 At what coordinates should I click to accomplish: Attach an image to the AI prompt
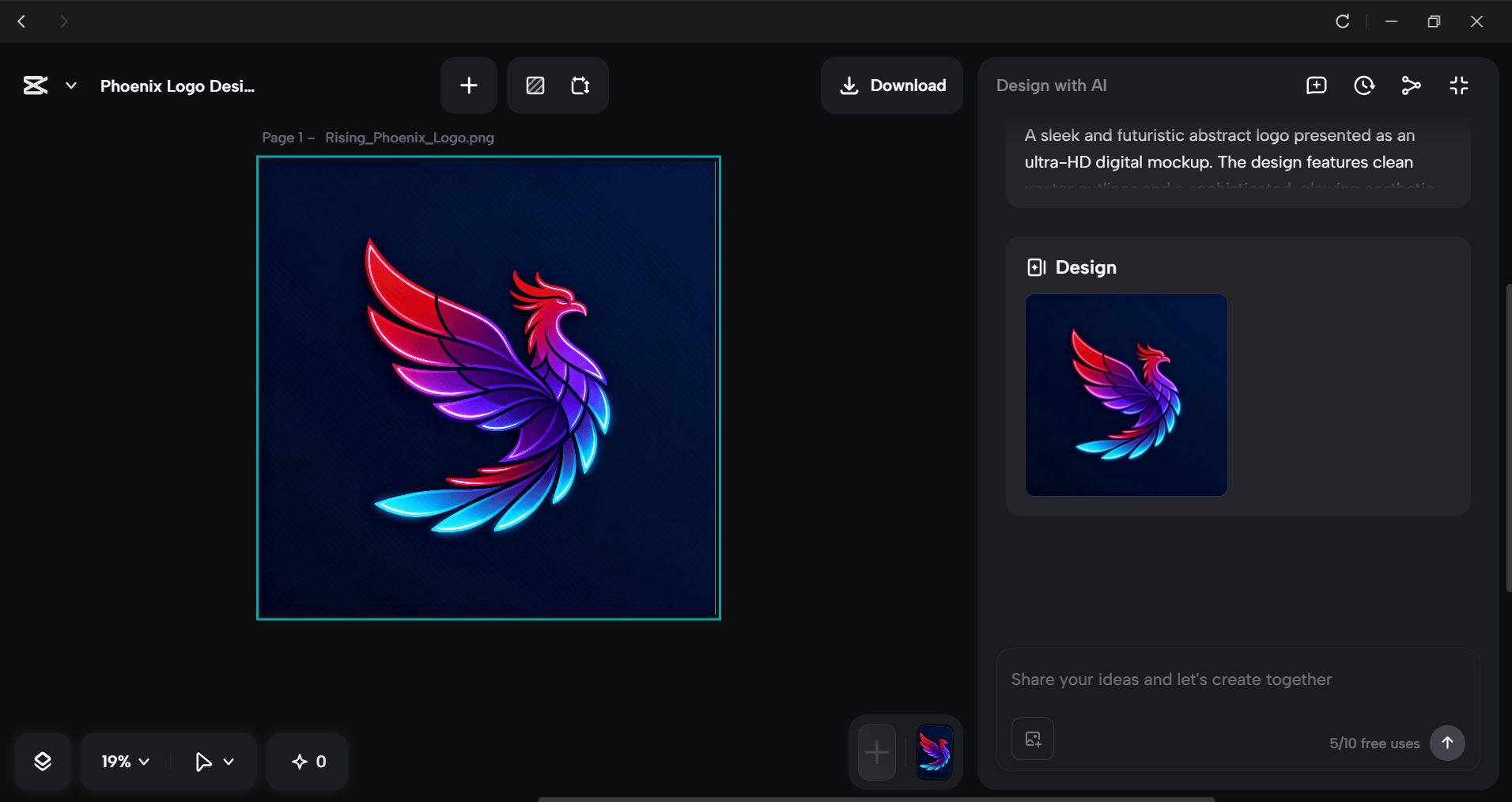(1033, 739)
